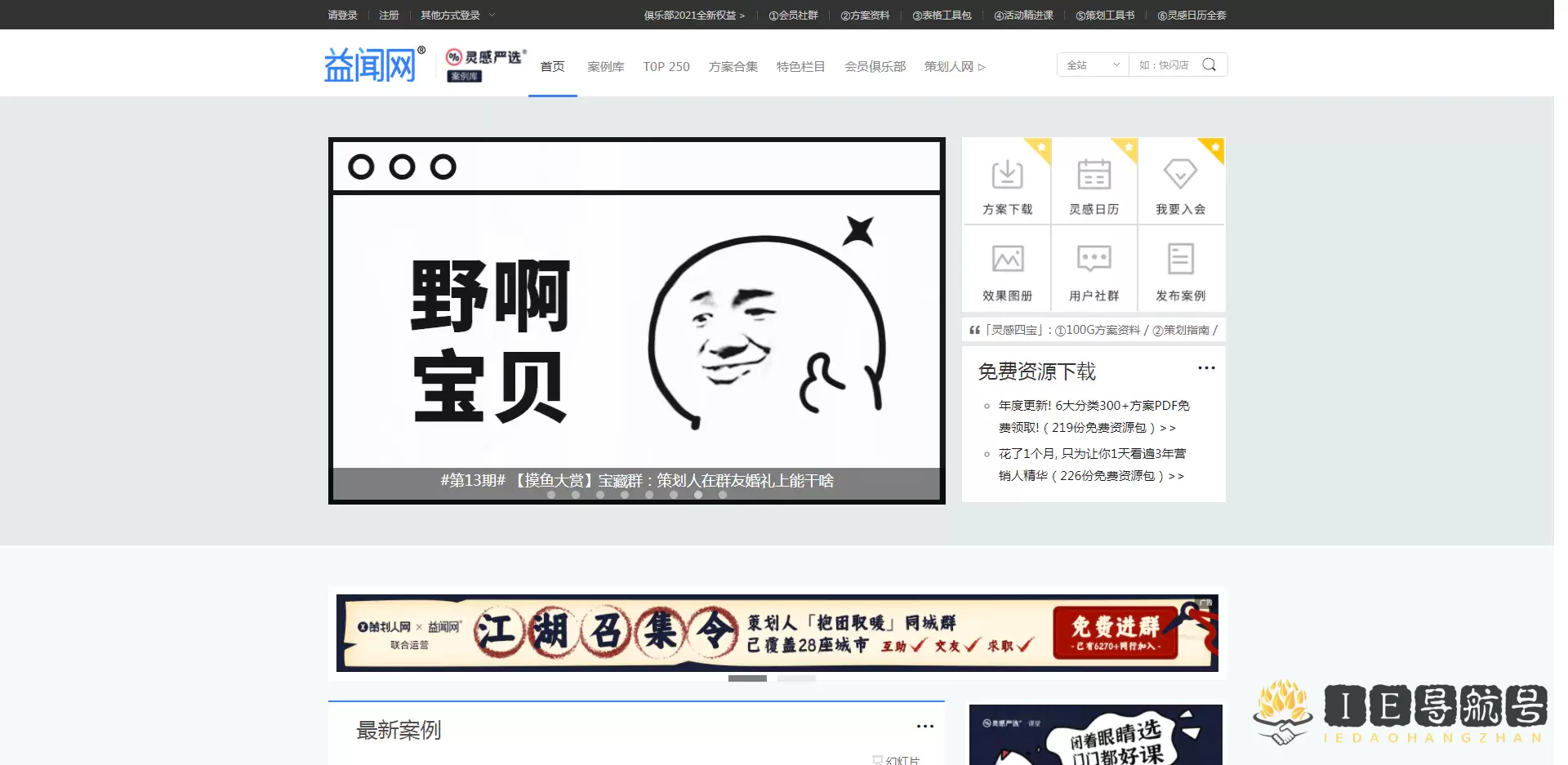Open more options in 免费资源下载 panel
Screen dimensions: 1568x765
pyautogui.click(x=1206, y=368)
